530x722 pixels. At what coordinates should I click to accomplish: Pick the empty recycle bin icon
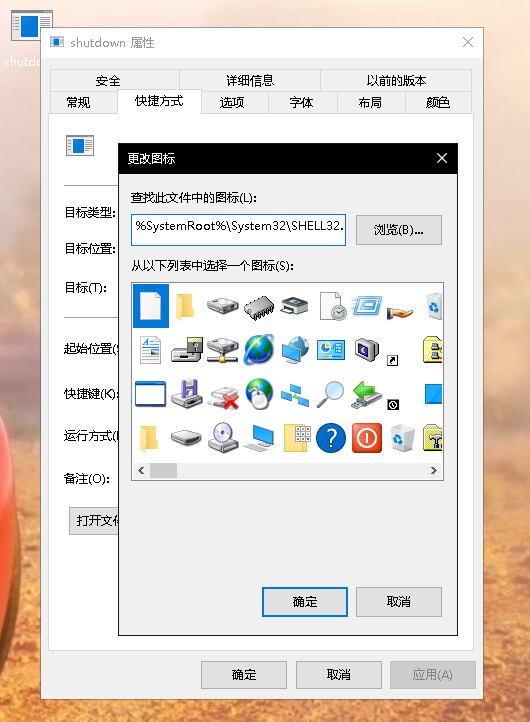[402, 437]
